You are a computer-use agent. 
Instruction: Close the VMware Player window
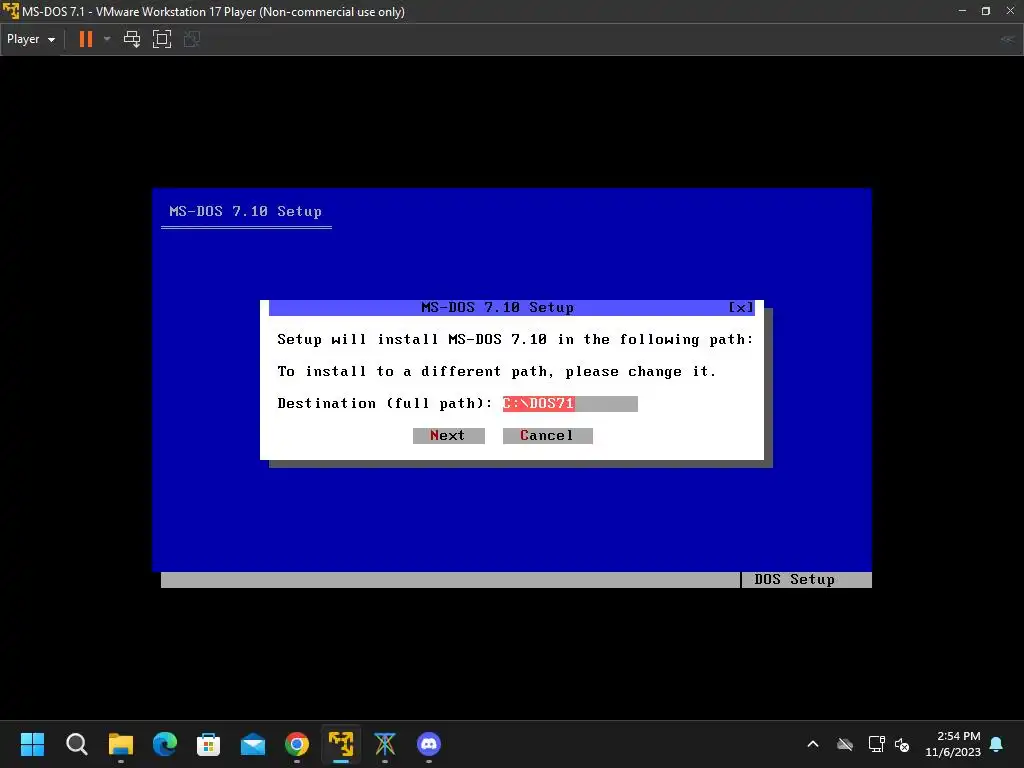[x=1010, y=10]
